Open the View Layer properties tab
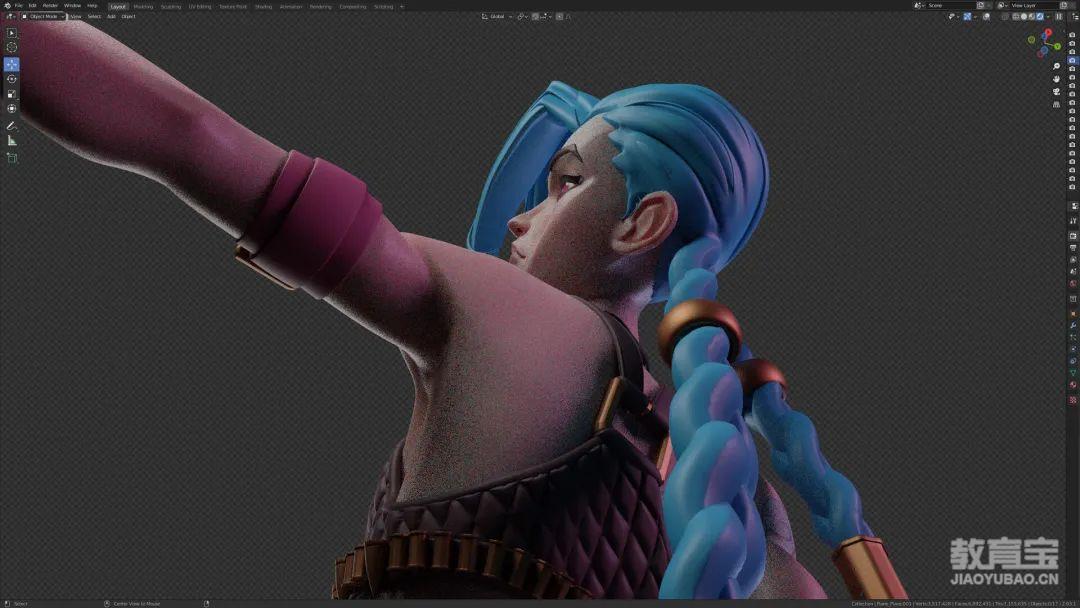This screenshot has height=608, width=1080. click(x=1073, y=260)
